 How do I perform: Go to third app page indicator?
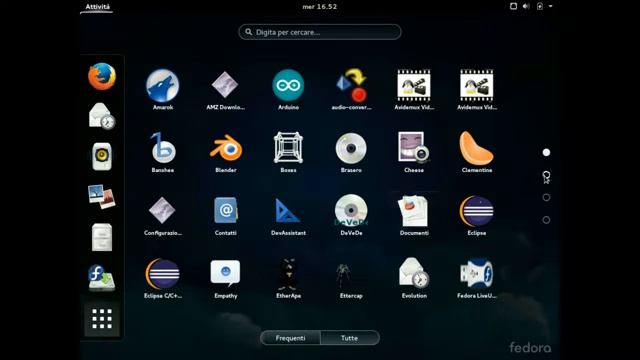547,198
